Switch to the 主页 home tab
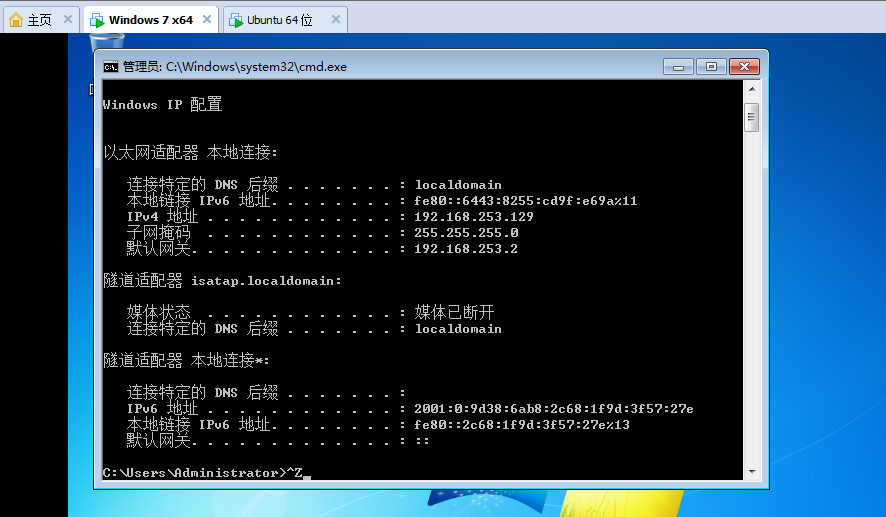This screenshot has width=886, height=517. 40,20
